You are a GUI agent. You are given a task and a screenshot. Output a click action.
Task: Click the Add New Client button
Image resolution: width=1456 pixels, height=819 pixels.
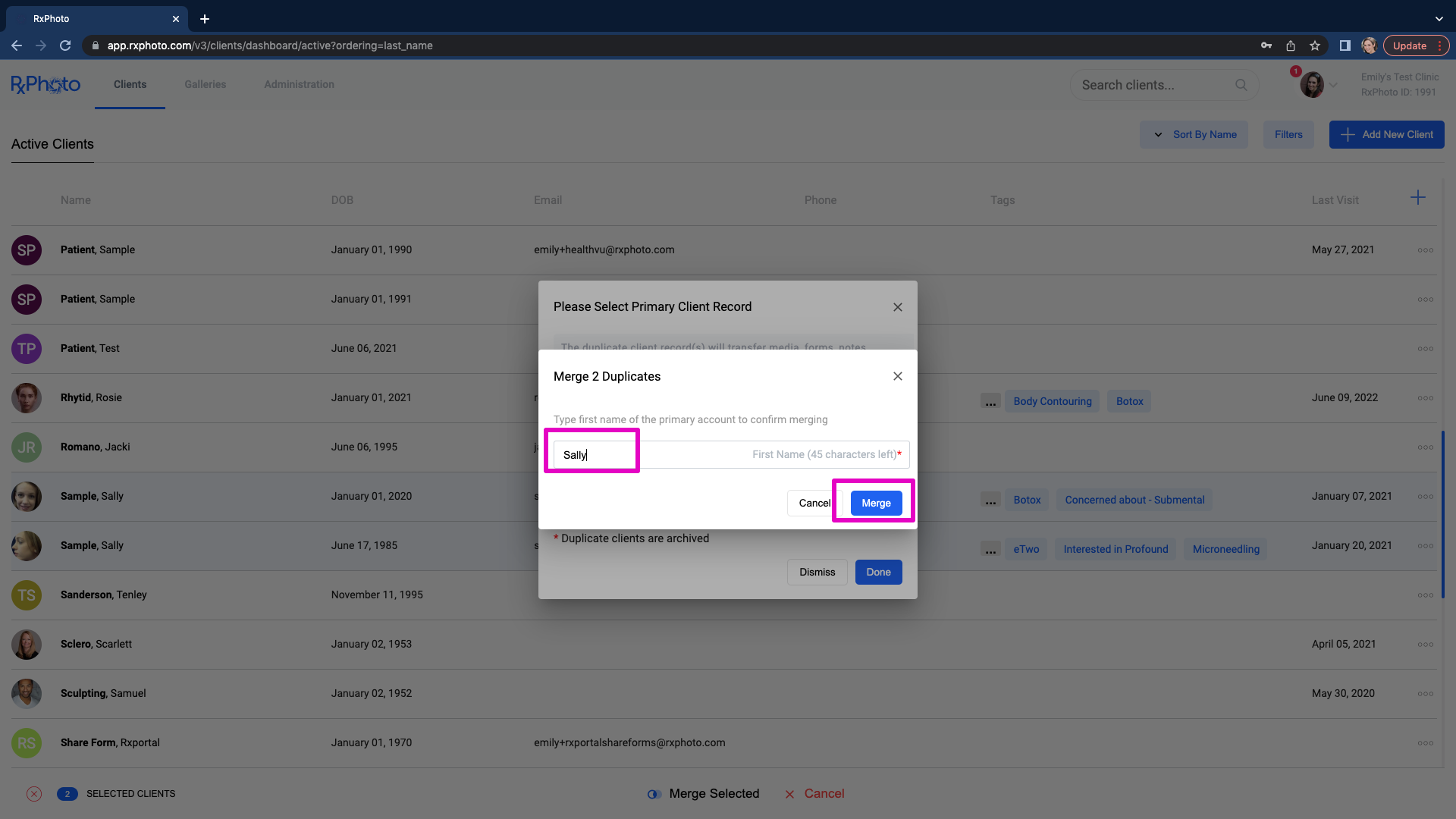point(1386,135)
